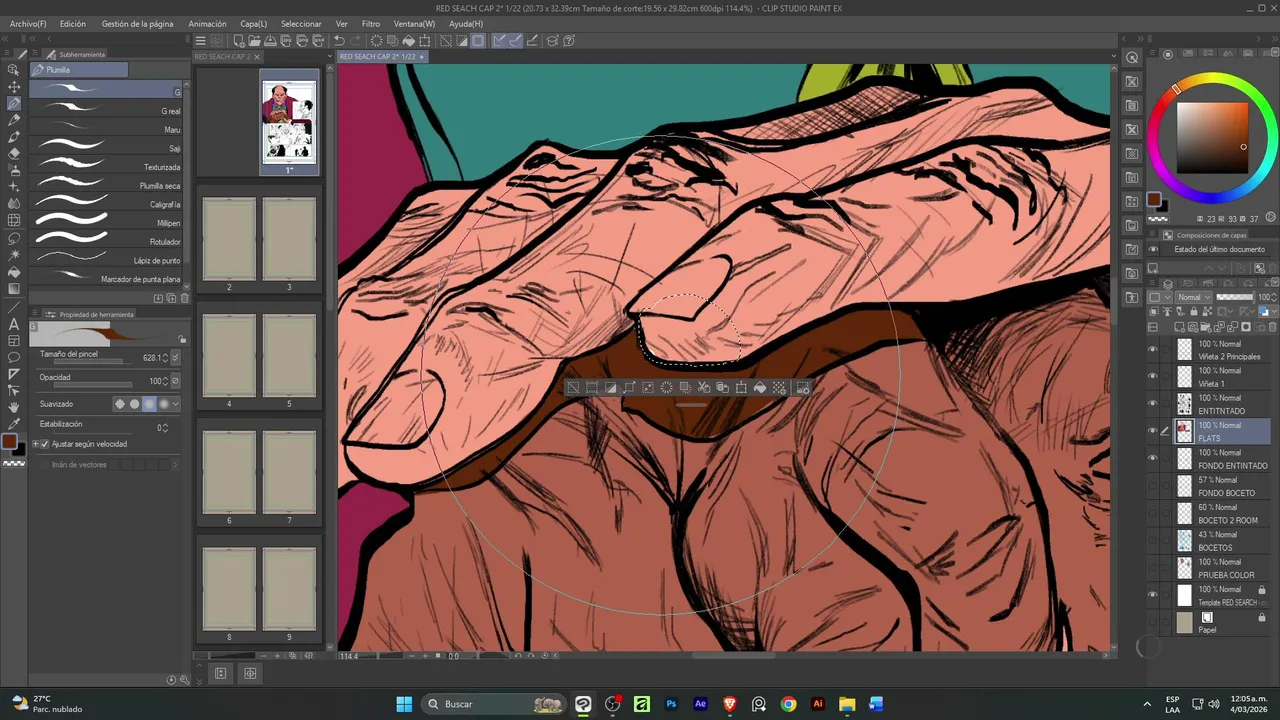Open brush size dynamics button beside 628.1
This screenshot has height=720, width=1280.
[176, 357]
